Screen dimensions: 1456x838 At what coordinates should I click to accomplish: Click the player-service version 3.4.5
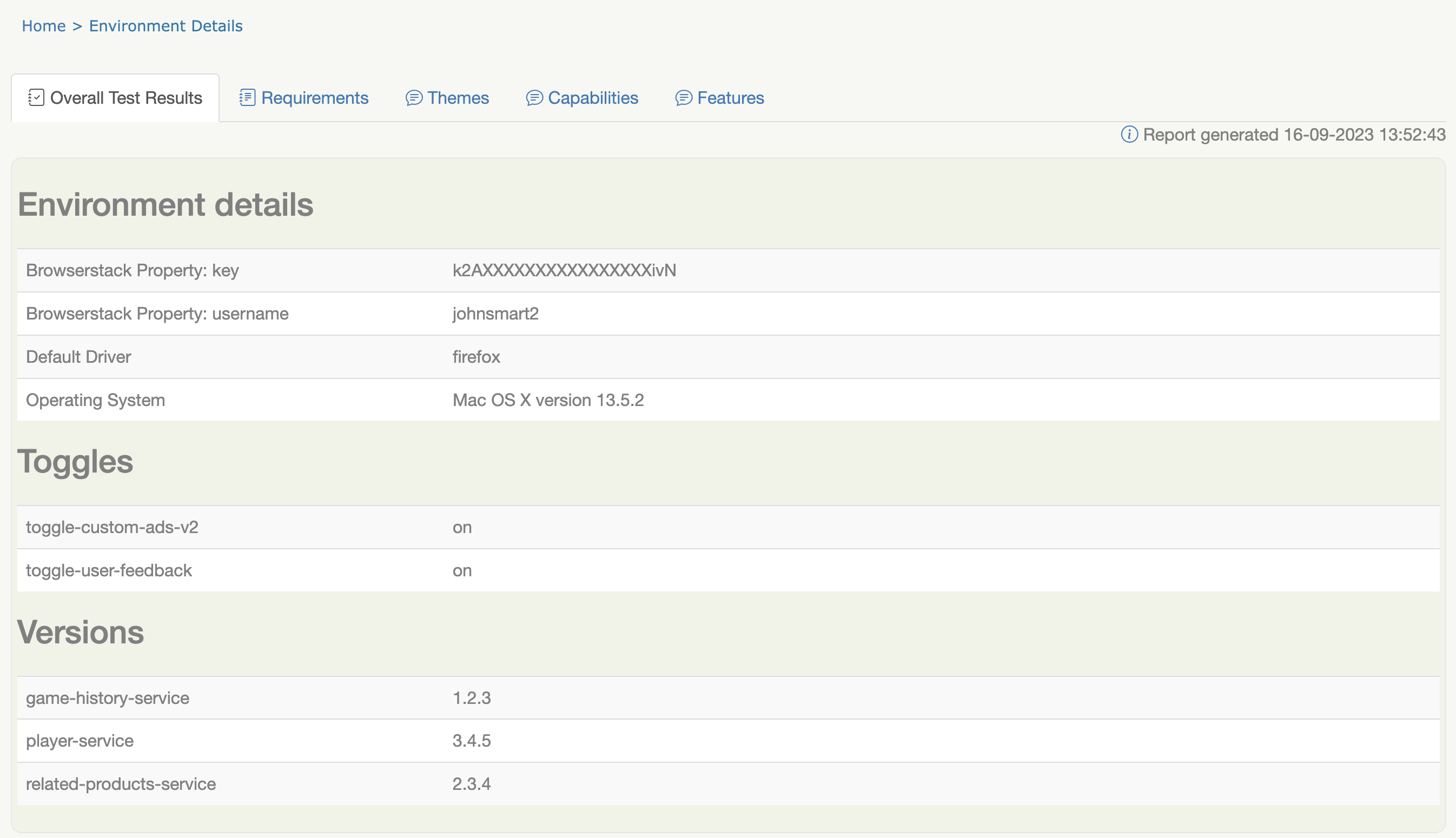(471, 741)
